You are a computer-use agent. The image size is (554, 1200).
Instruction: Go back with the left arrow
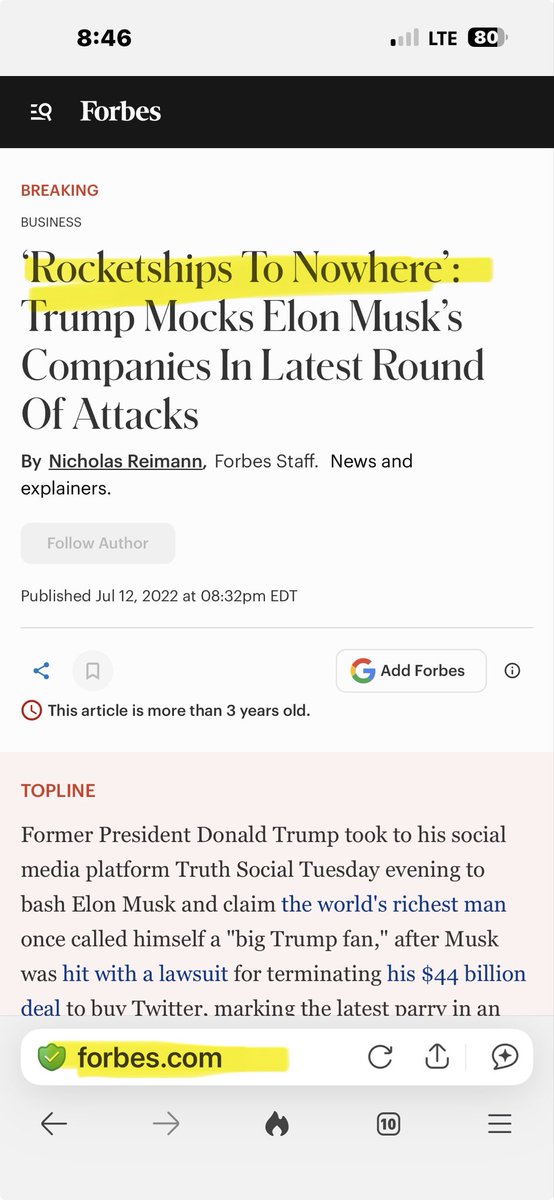coord(54,1124)
